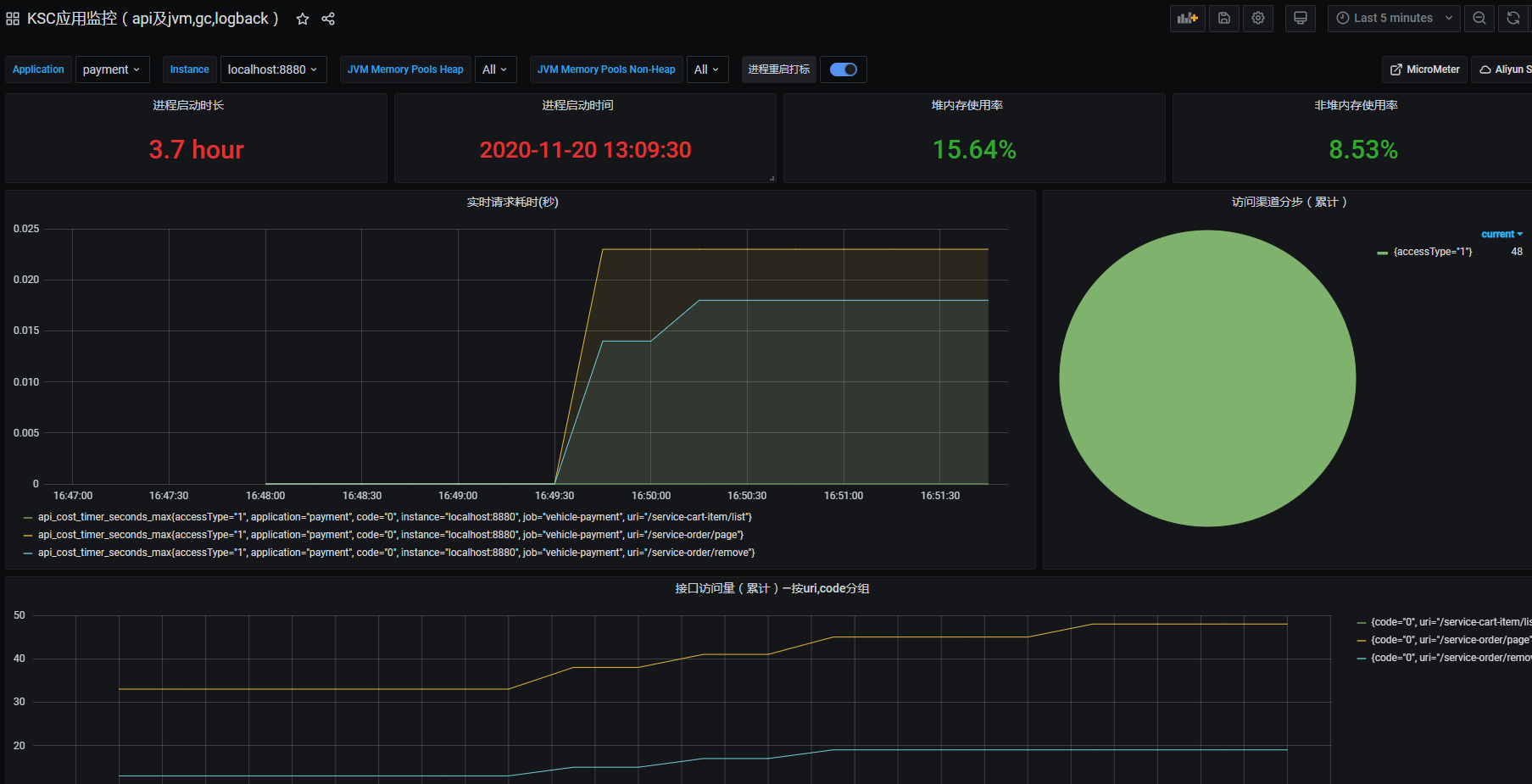Share the dashboard via share icon
The width and height of the screenshot is (1532, 784).
[328, 19]
